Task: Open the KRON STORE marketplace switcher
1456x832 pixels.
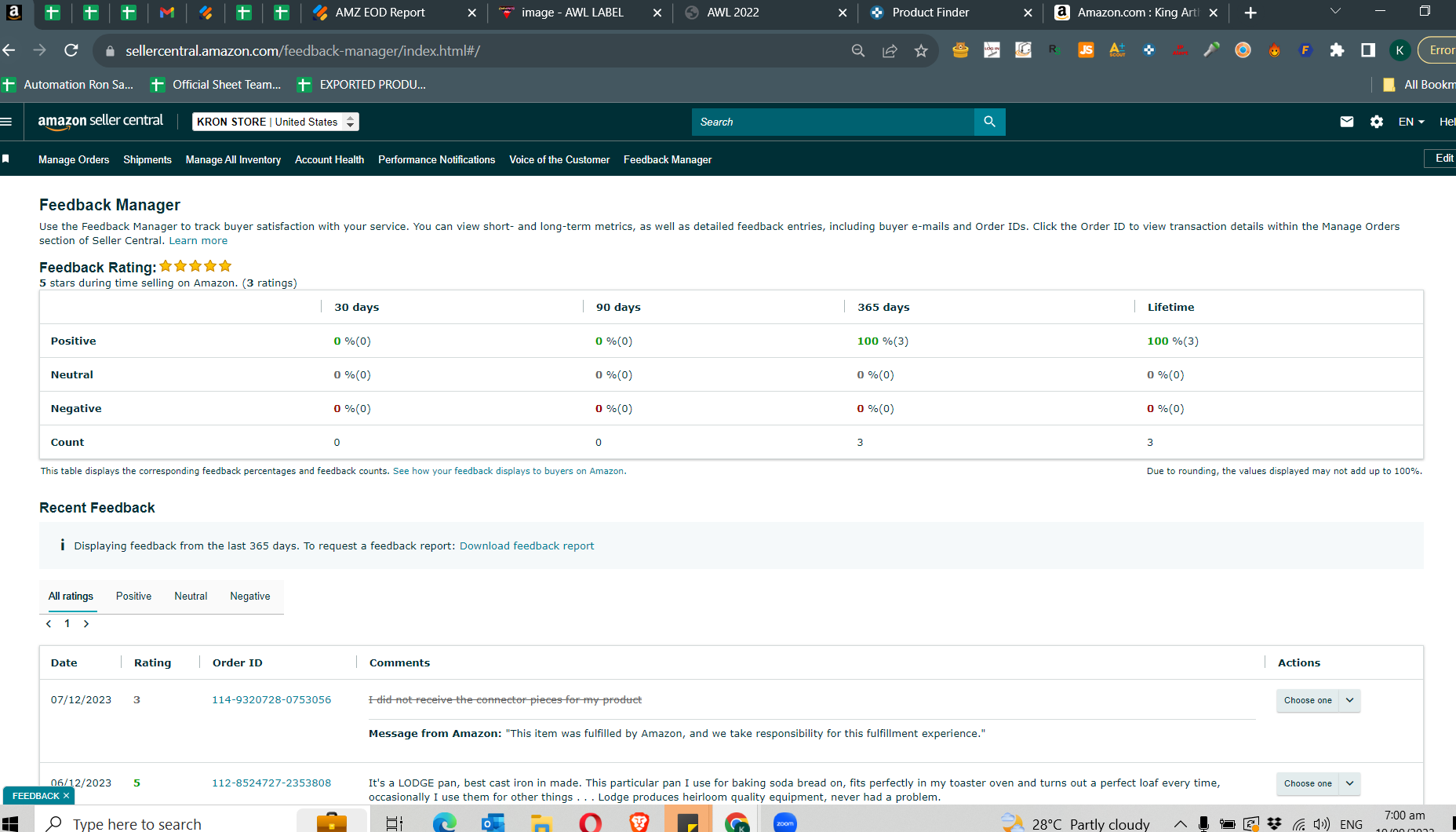Action: point(275,122)
